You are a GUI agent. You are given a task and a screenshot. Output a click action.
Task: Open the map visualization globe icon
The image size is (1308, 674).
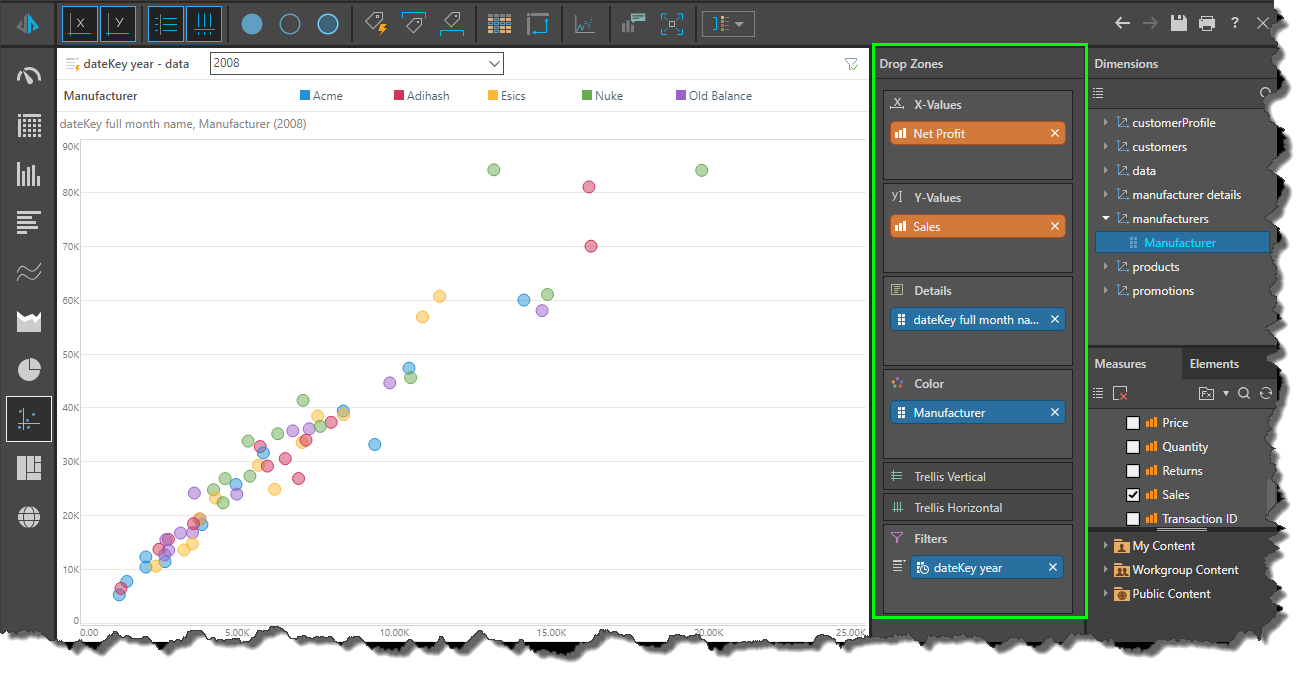coord(29,516)
